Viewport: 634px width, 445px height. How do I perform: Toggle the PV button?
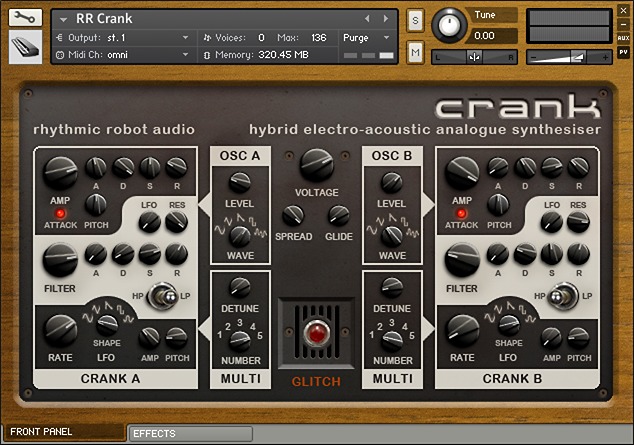pos(623,52)
